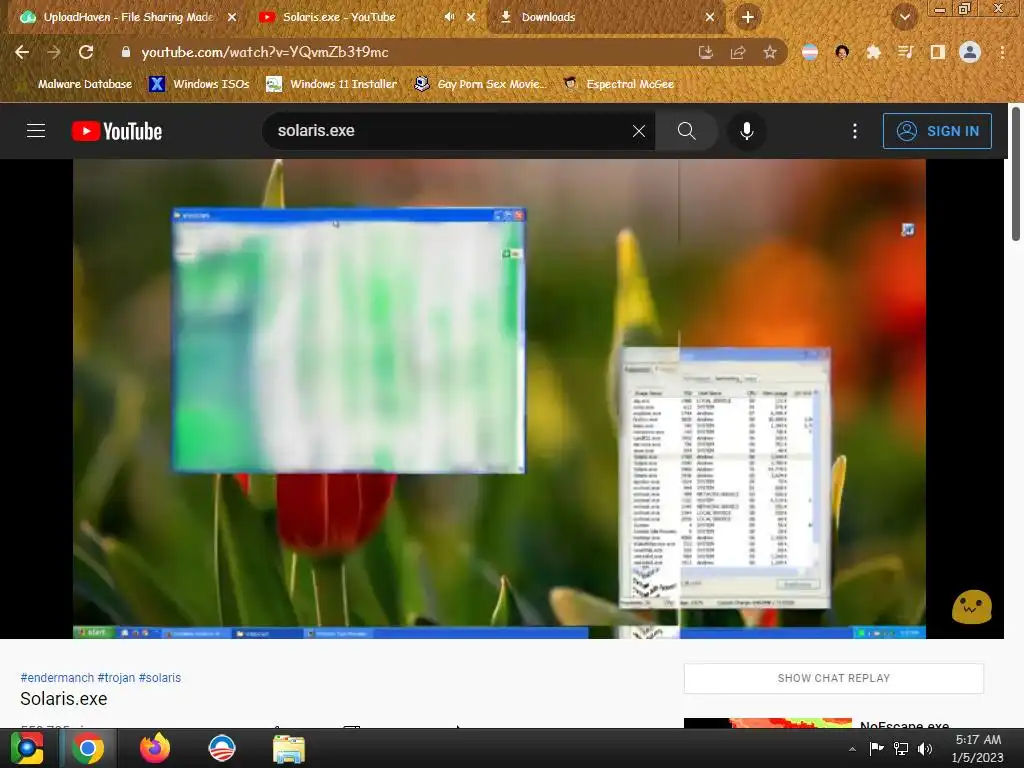Open the #endermanch hashtag

click(x=57, y=678)
